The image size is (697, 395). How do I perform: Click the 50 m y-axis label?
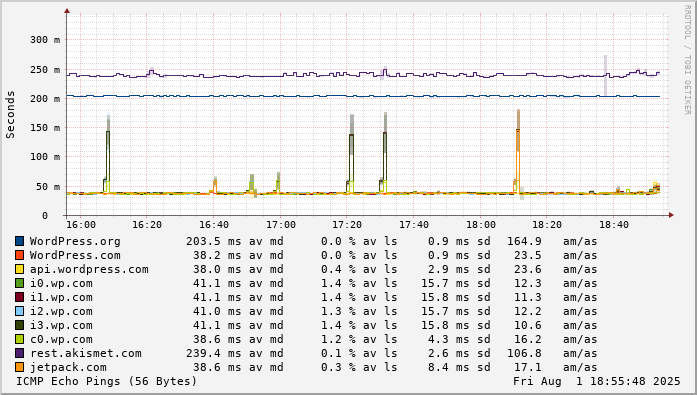[48, 187]
